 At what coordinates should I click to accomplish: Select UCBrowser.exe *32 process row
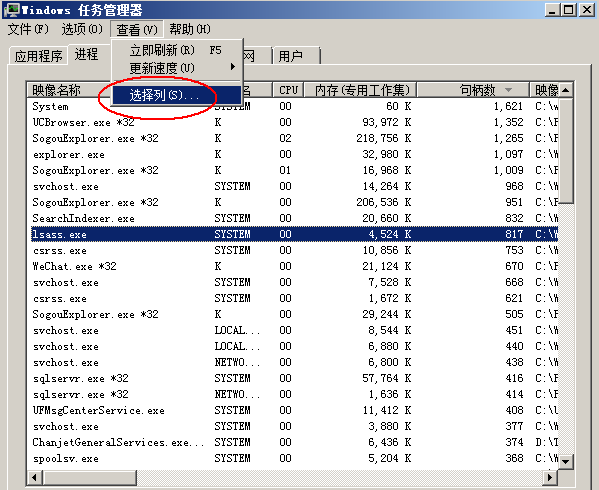click(x=294, y=122)
